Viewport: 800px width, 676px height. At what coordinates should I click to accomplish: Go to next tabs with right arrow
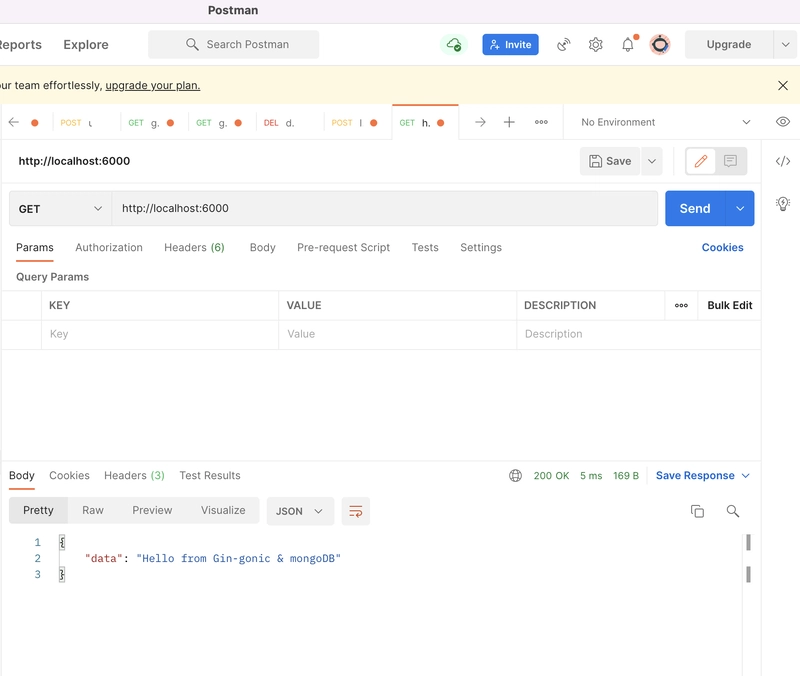click(480, 122)
